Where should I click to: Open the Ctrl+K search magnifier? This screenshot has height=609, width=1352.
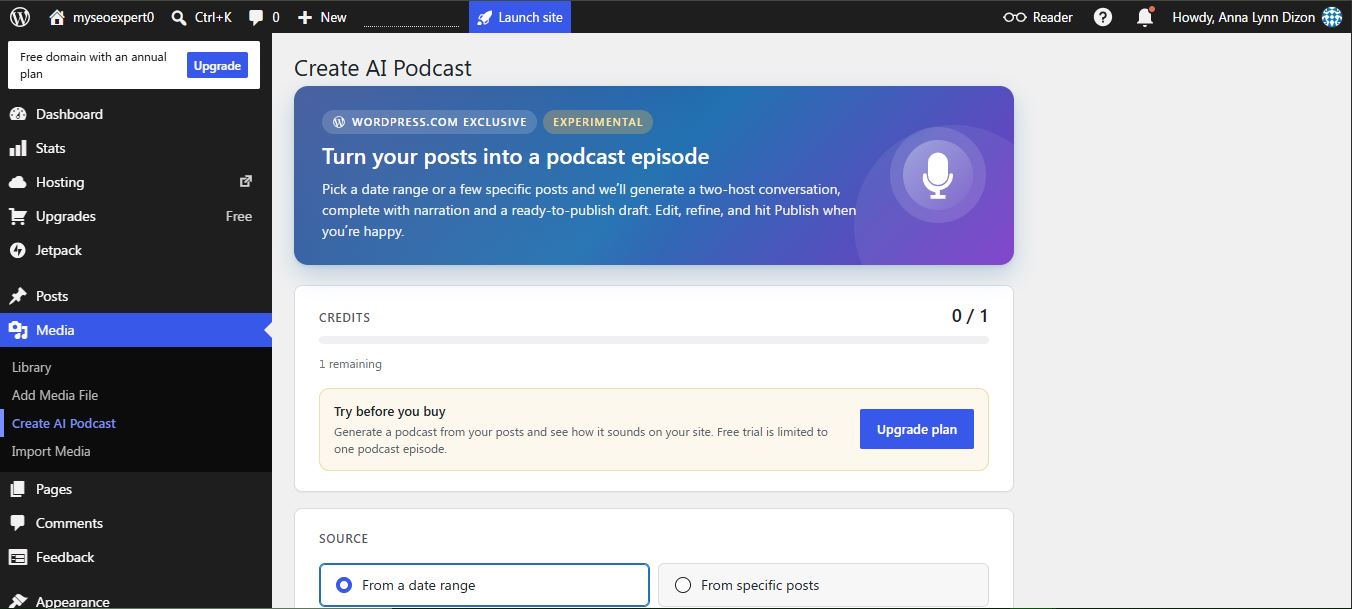click(179, 17)
